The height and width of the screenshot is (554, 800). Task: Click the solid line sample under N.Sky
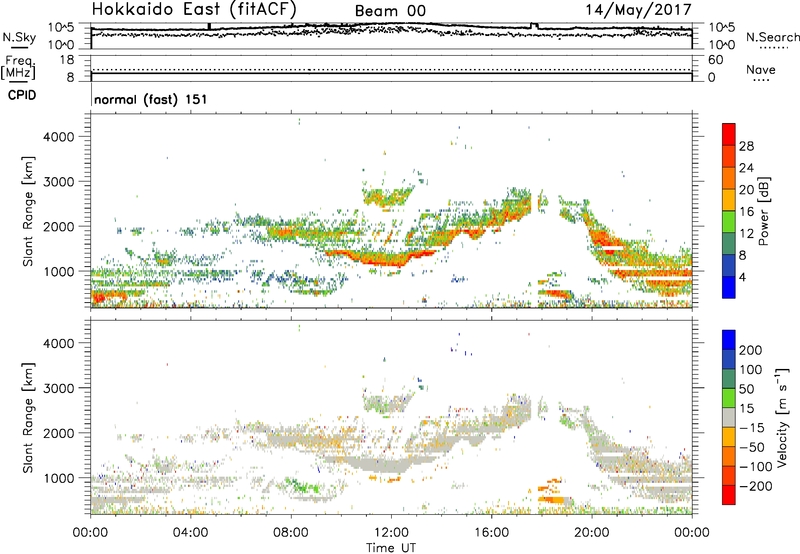coord(20,47)
